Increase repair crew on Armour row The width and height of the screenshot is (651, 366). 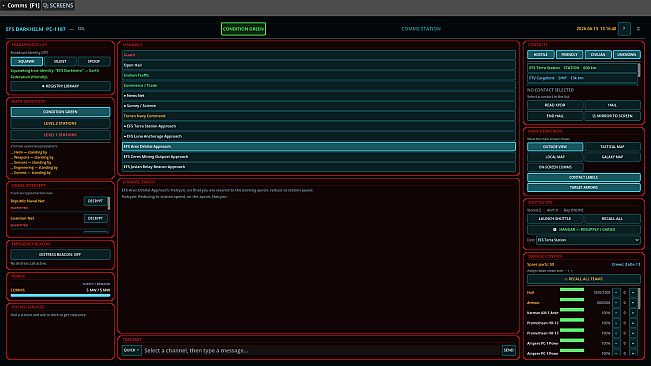[x=633, y=303]
